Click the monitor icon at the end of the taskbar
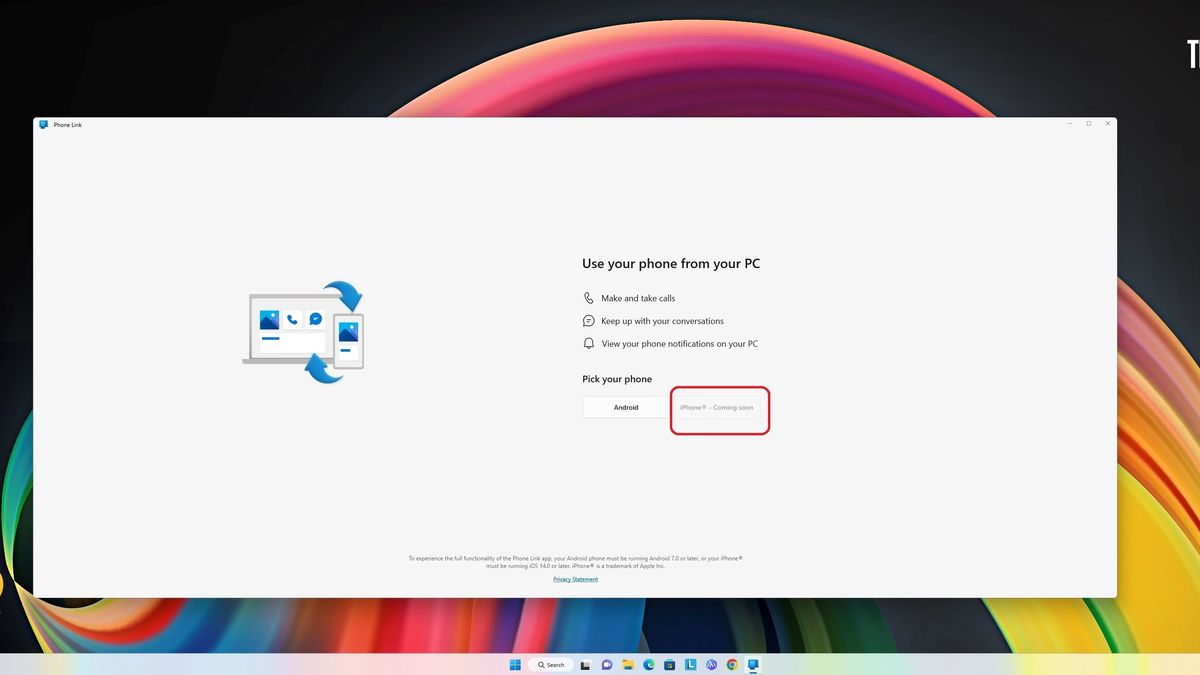 point(753,664)
